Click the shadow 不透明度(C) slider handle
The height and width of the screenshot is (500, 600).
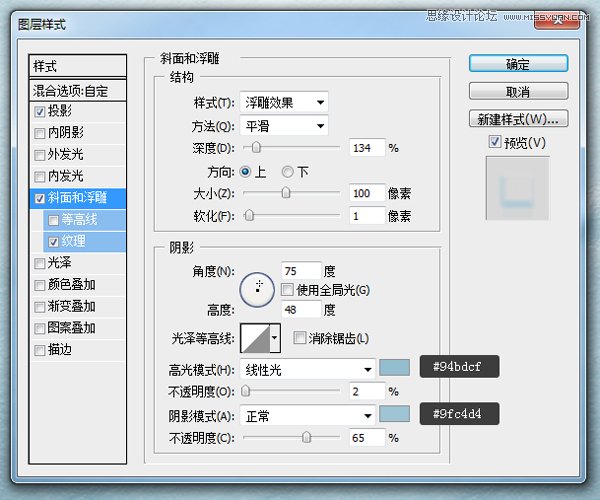[306, 437]
